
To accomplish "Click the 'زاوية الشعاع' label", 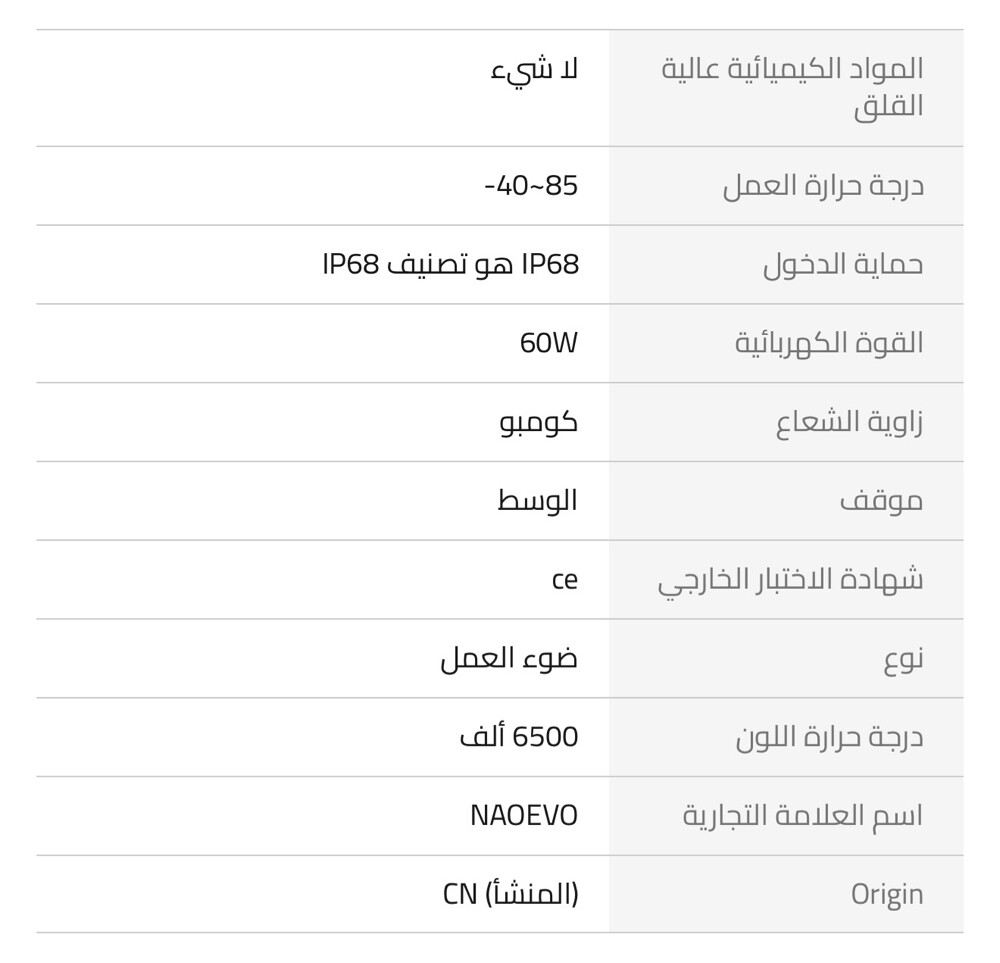I will point(849,422).
